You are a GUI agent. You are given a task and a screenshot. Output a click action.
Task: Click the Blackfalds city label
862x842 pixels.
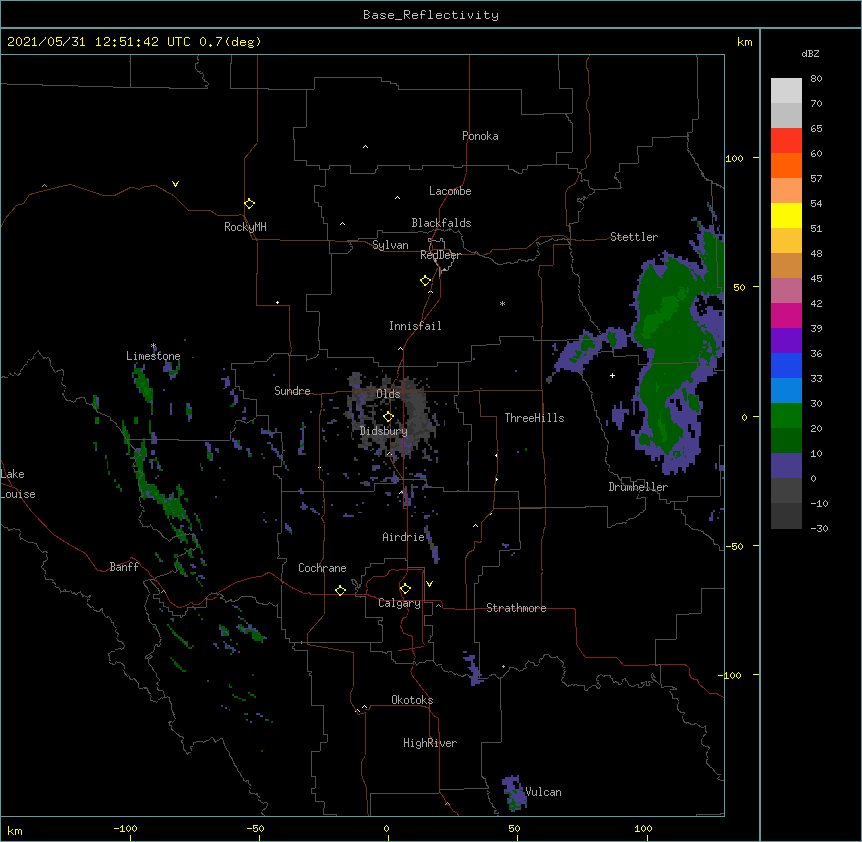[x=441, y=223]
